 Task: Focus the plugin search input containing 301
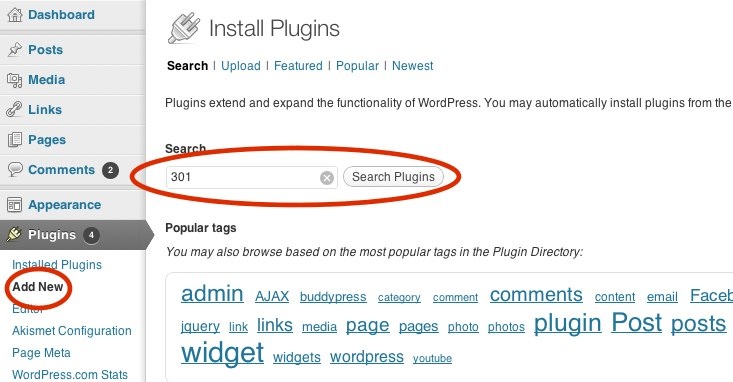[252, 177]
